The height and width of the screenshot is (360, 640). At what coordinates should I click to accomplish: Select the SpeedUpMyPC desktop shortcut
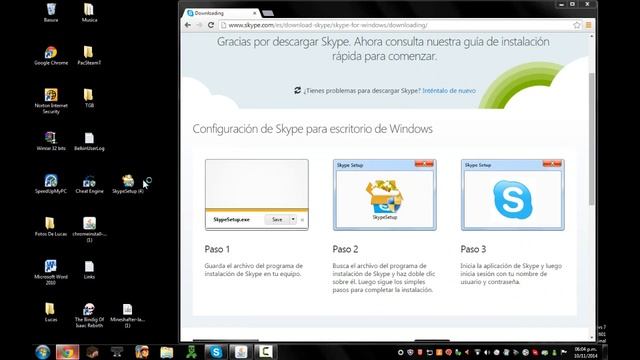click(x=51, y=184)
